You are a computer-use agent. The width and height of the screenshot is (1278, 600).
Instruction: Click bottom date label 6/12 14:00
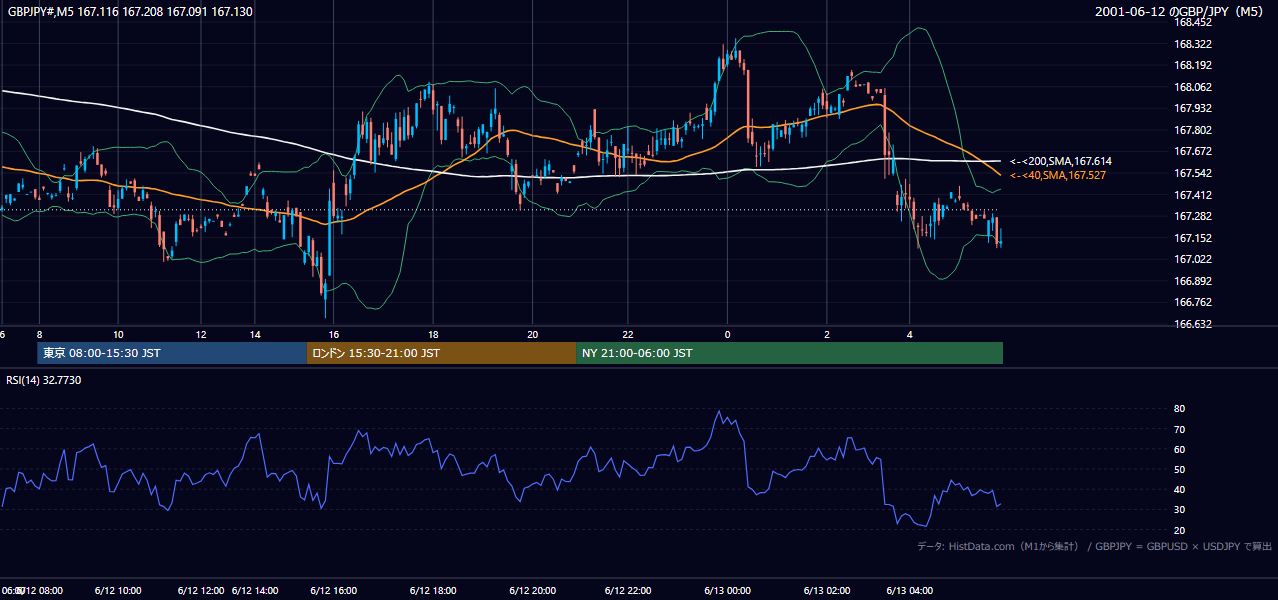255,591
